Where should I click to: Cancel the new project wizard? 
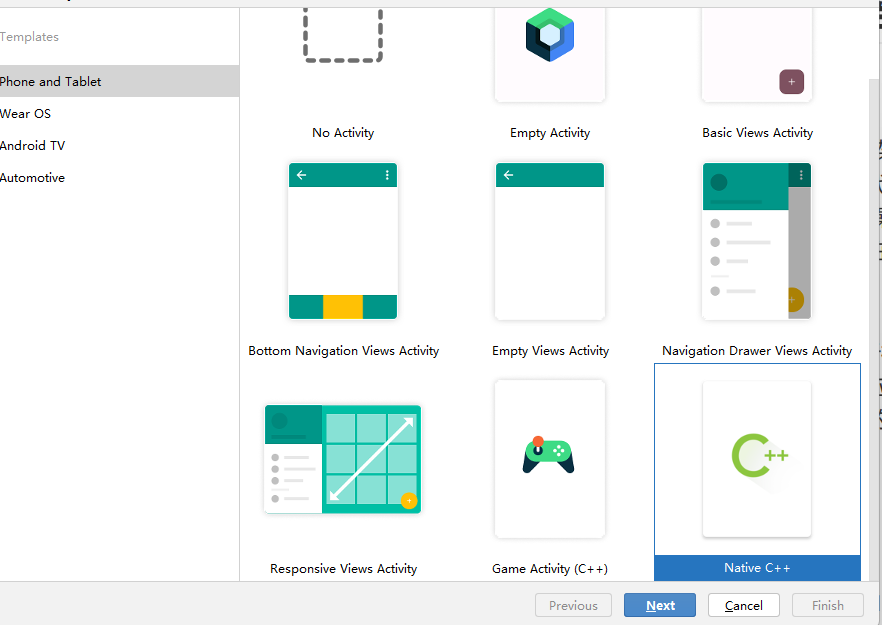pos(743,605)
